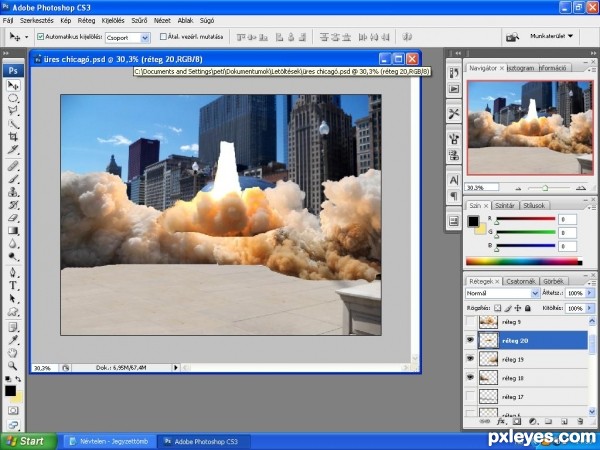Delete layer using the trash icon
Viewport: 600px width, 450px height.
tap(580, 421)
